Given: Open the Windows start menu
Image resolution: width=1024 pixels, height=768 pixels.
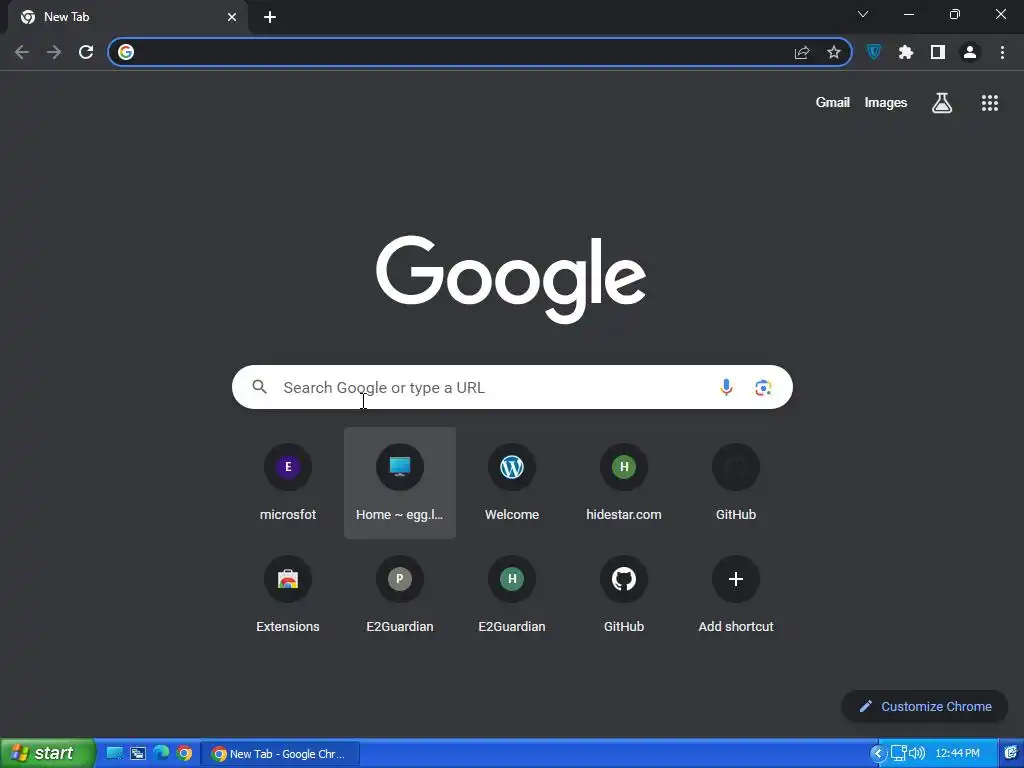Looking at the screenshot, I should (47, 753).
